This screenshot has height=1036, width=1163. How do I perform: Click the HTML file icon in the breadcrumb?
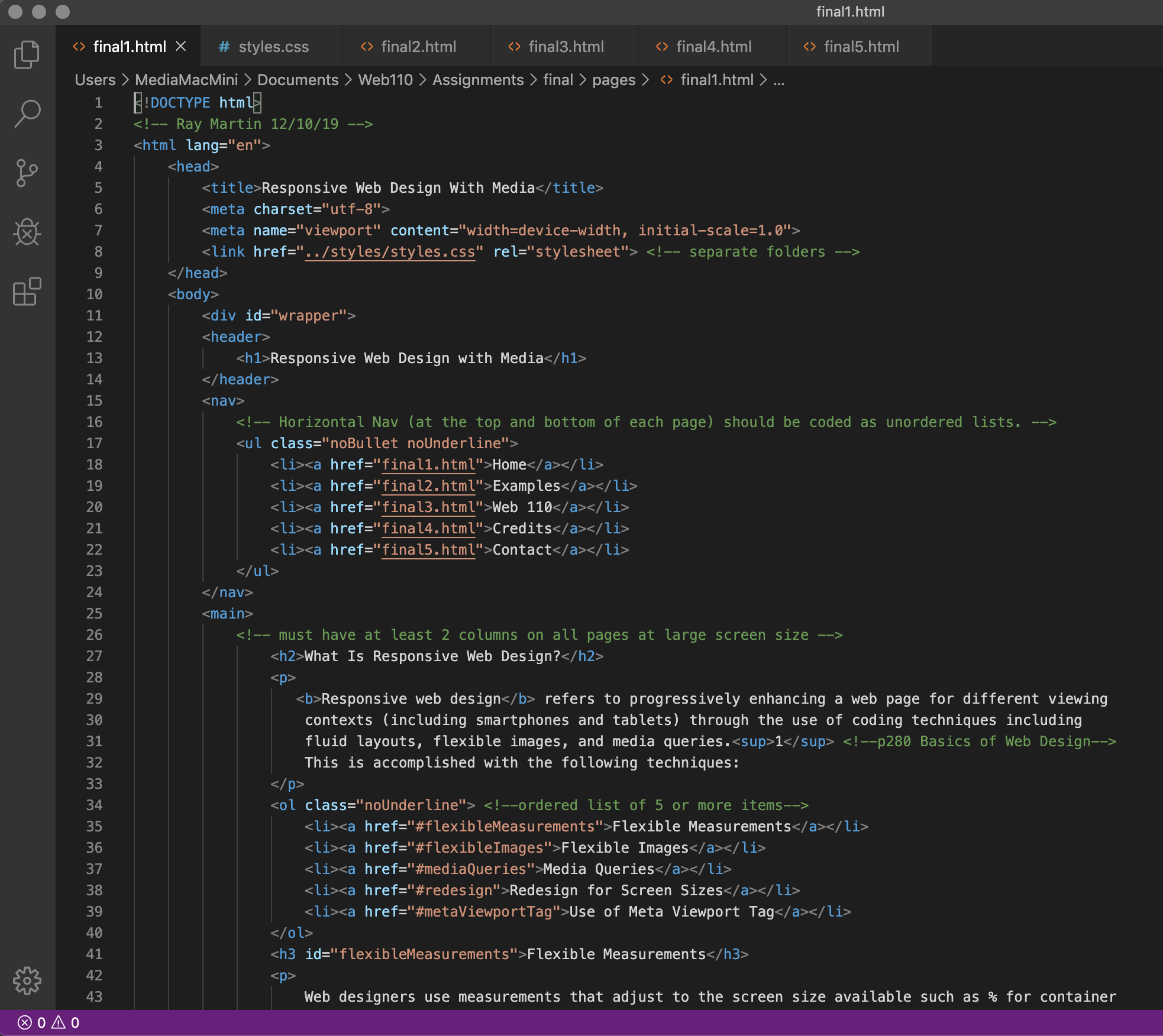point(667,80)
